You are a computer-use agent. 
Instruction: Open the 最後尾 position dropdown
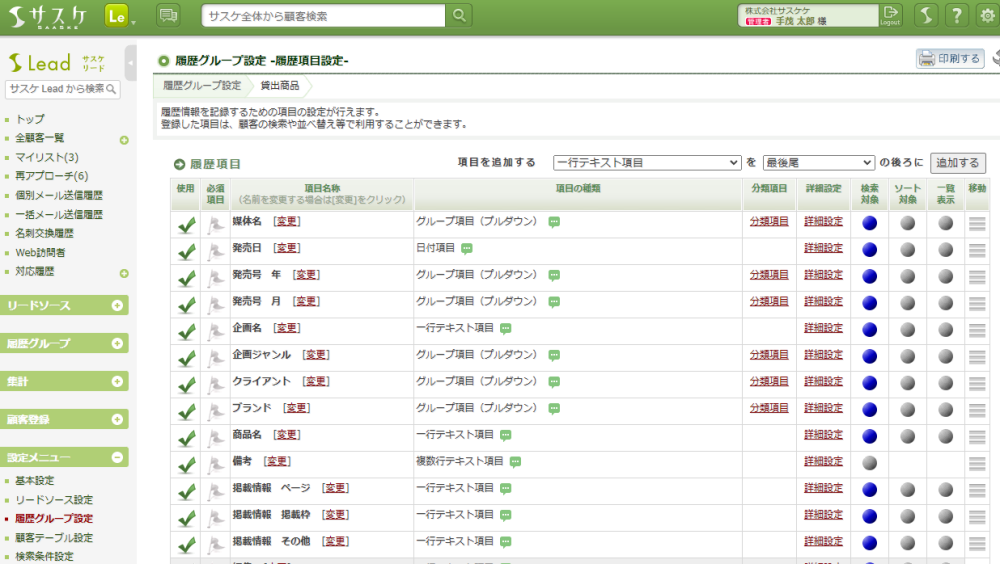point(817,162)
